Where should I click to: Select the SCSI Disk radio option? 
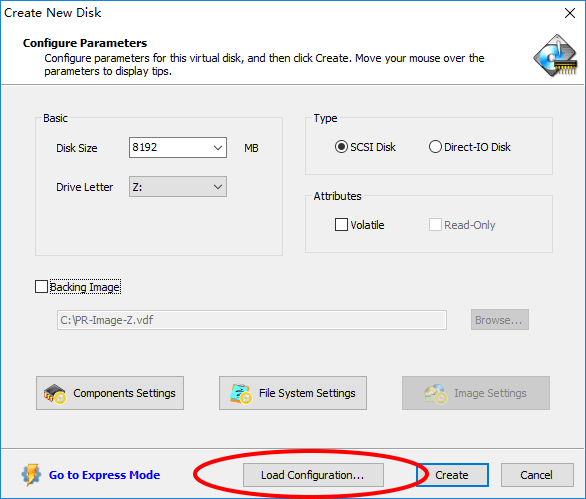341,147
